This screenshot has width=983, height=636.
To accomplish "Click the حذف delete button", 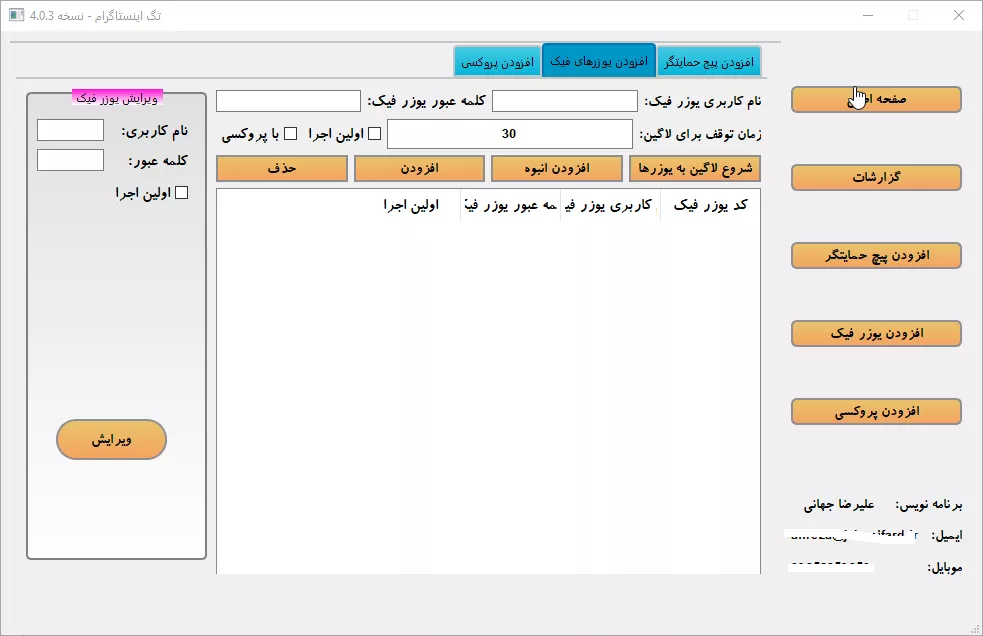I will pyautogui.click(x=281, y=169).
